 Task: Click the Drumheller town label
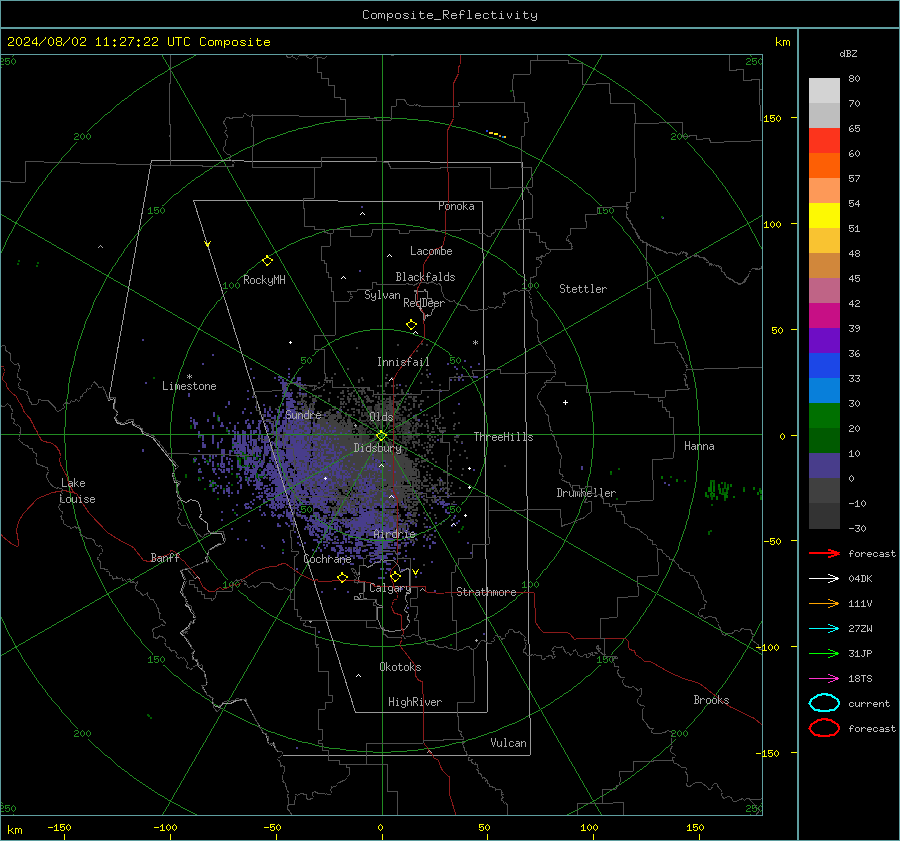(x=586, y=493)
